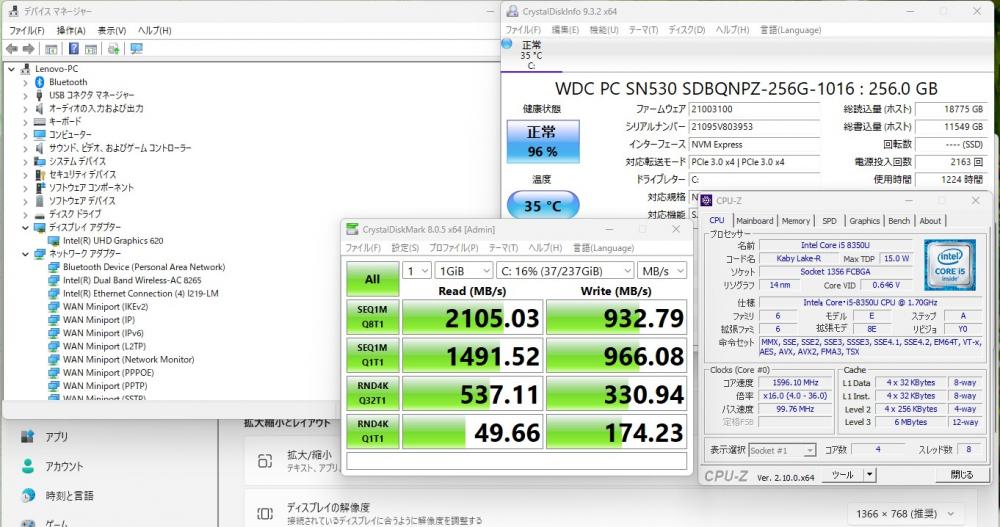Switch to the SPD tab in CPU-Z
Screen dimensions: 1000x527
pyautogui.click(x=829, y=221)
